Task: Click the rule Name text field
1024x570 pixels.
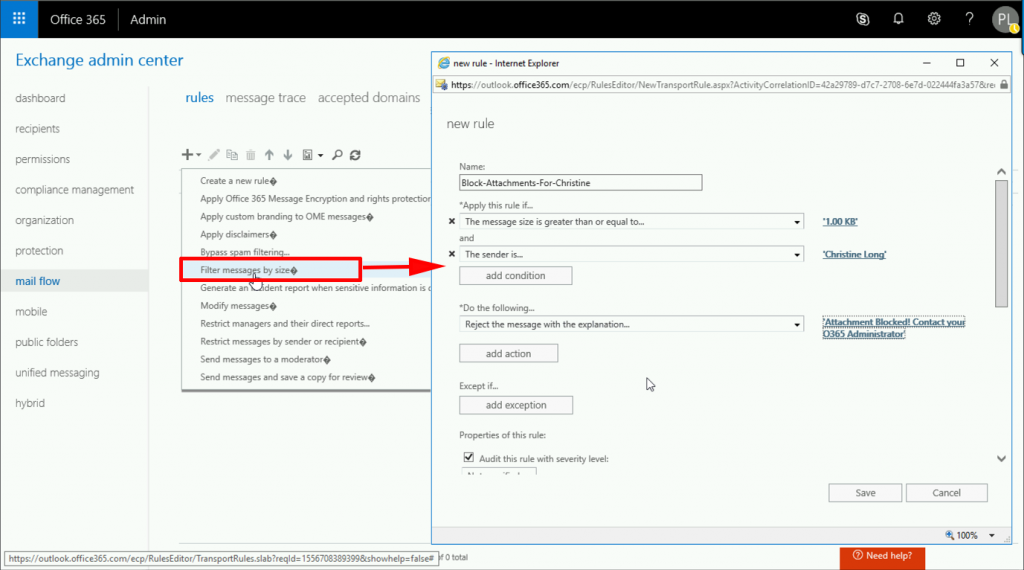Action: click(x=580, y=183)
